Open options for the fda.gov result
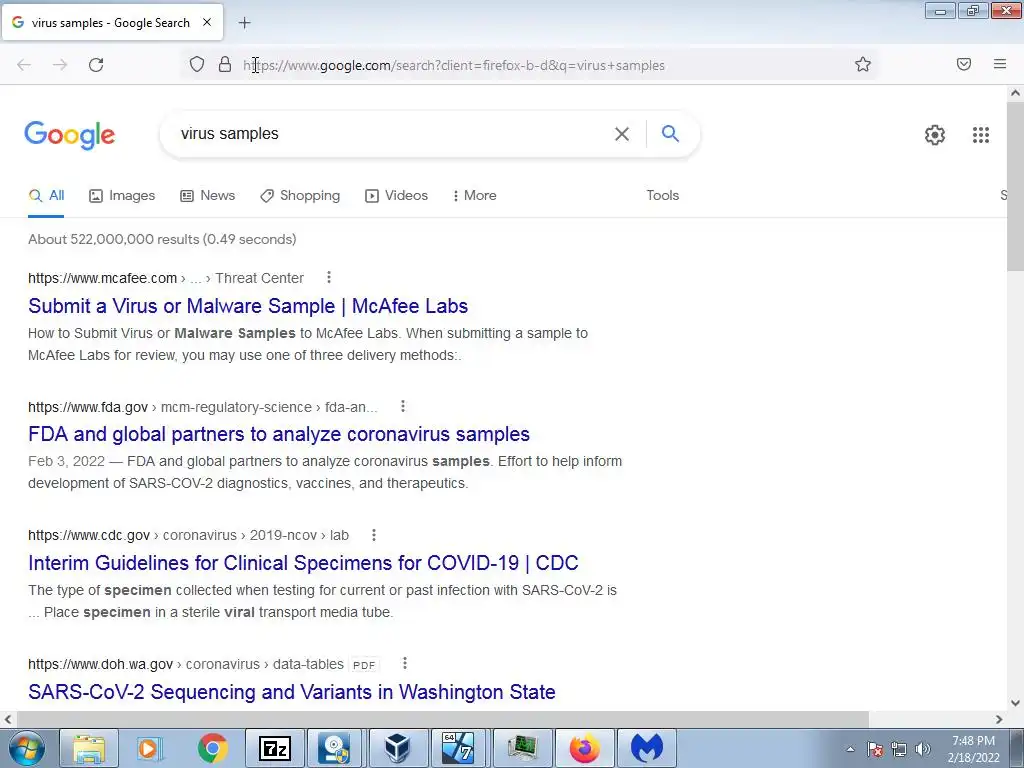Image resolution: width=1024 pixels, height=768 pixels. (x=403, y=406)
